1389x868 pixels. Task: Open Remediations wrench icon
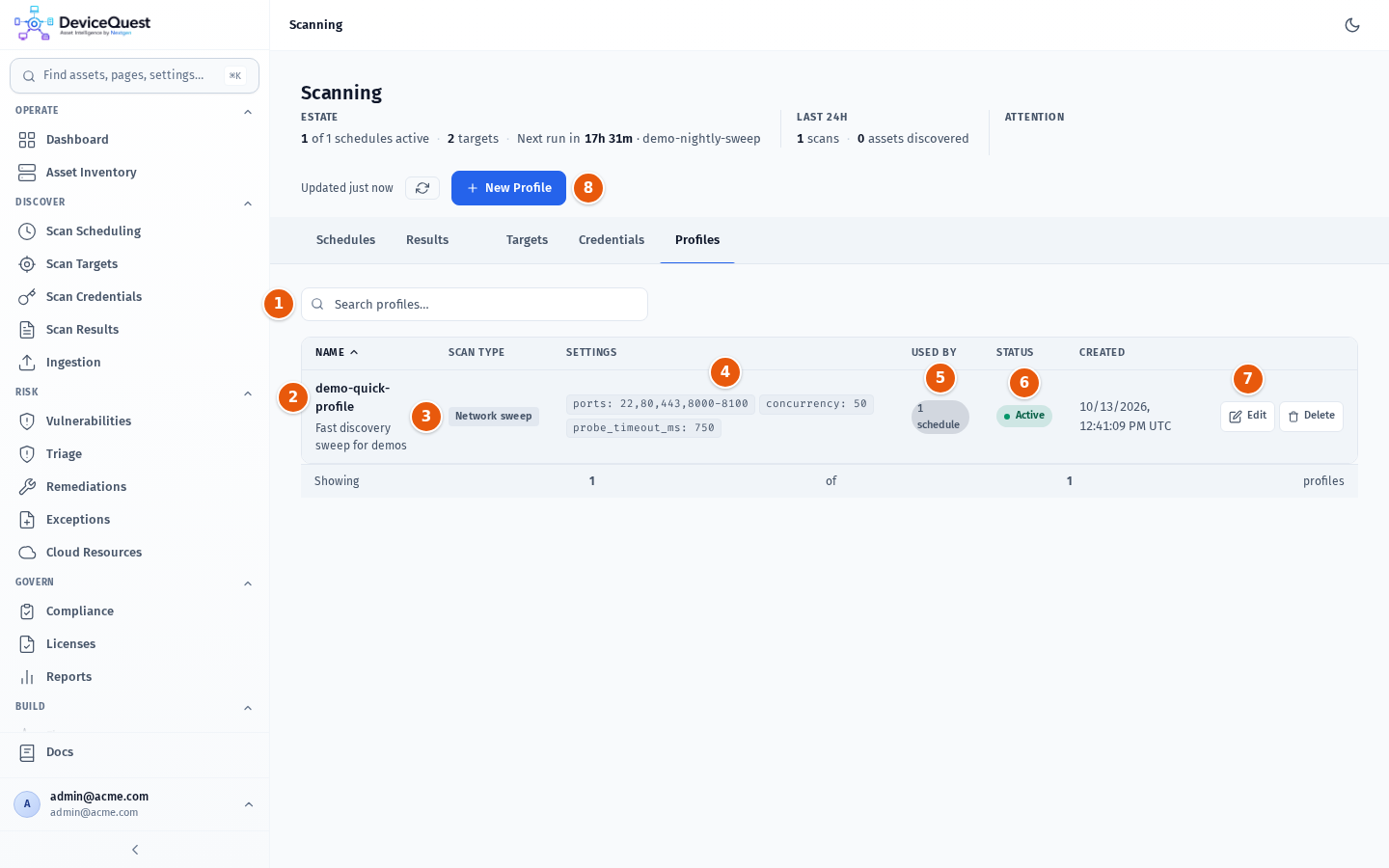pos(27,487)
